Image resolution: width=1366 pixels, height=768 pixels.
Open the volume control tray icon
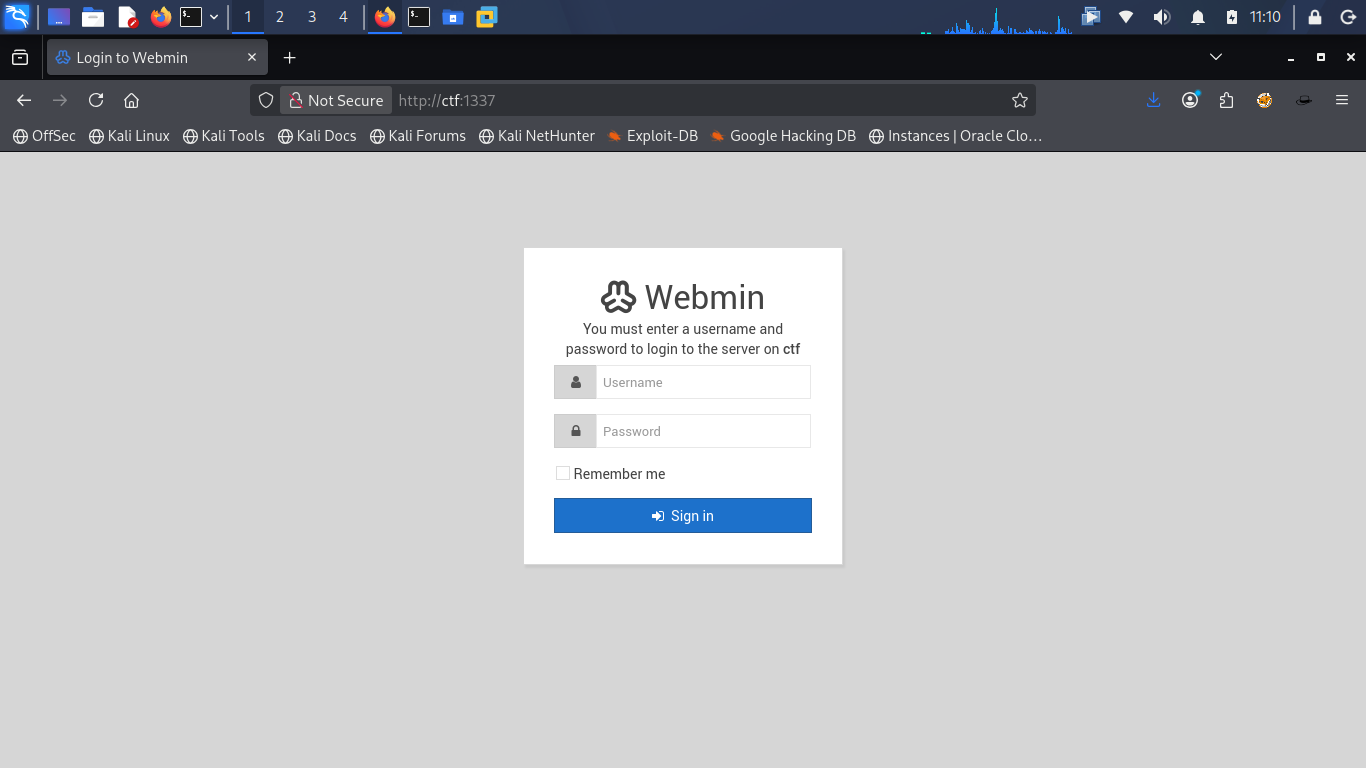click(x=1161, y=16)
